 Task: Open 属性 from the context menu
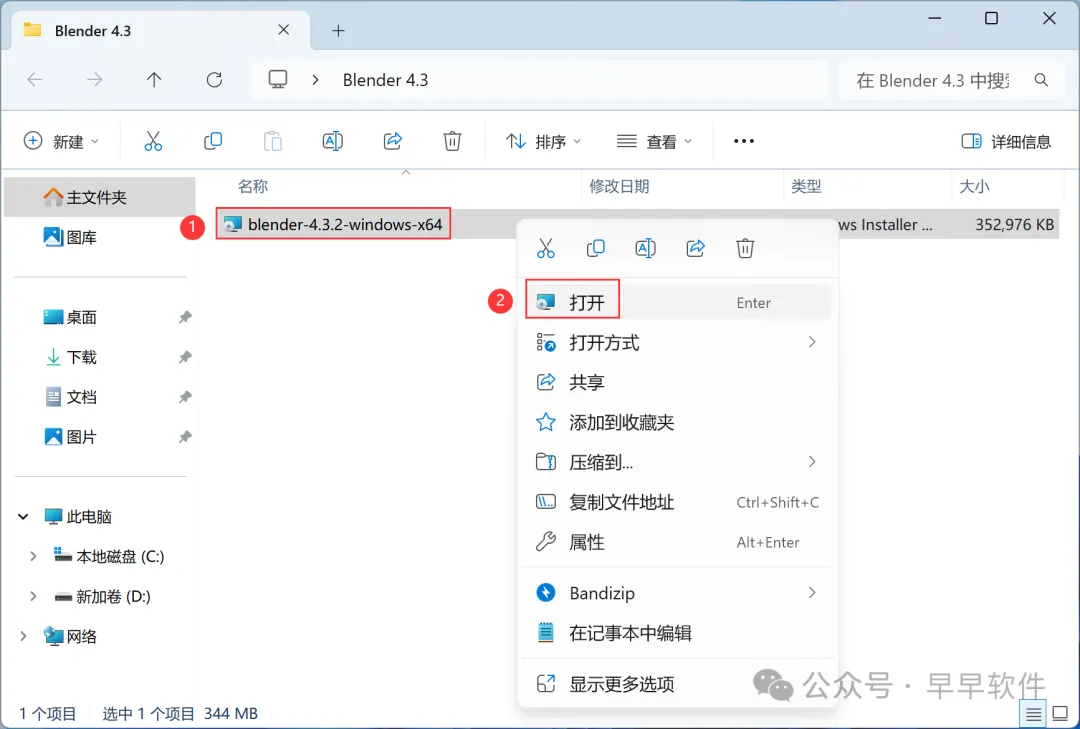click(677, 542)
